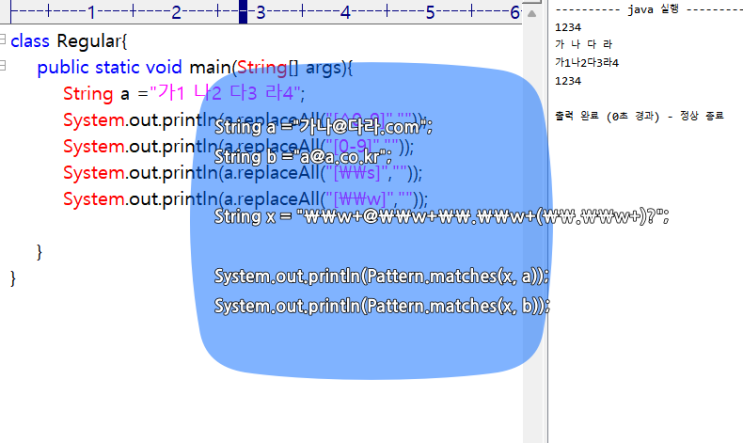Click the '1234' output line below '가1나2다3라4'

tap(568, 81)
